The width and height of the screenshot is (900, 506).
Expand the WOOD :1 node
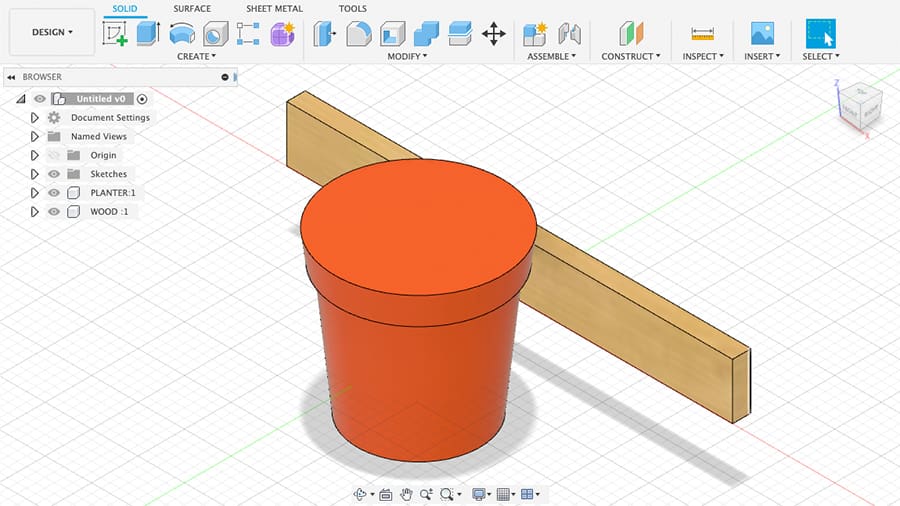tap(34, 212)
